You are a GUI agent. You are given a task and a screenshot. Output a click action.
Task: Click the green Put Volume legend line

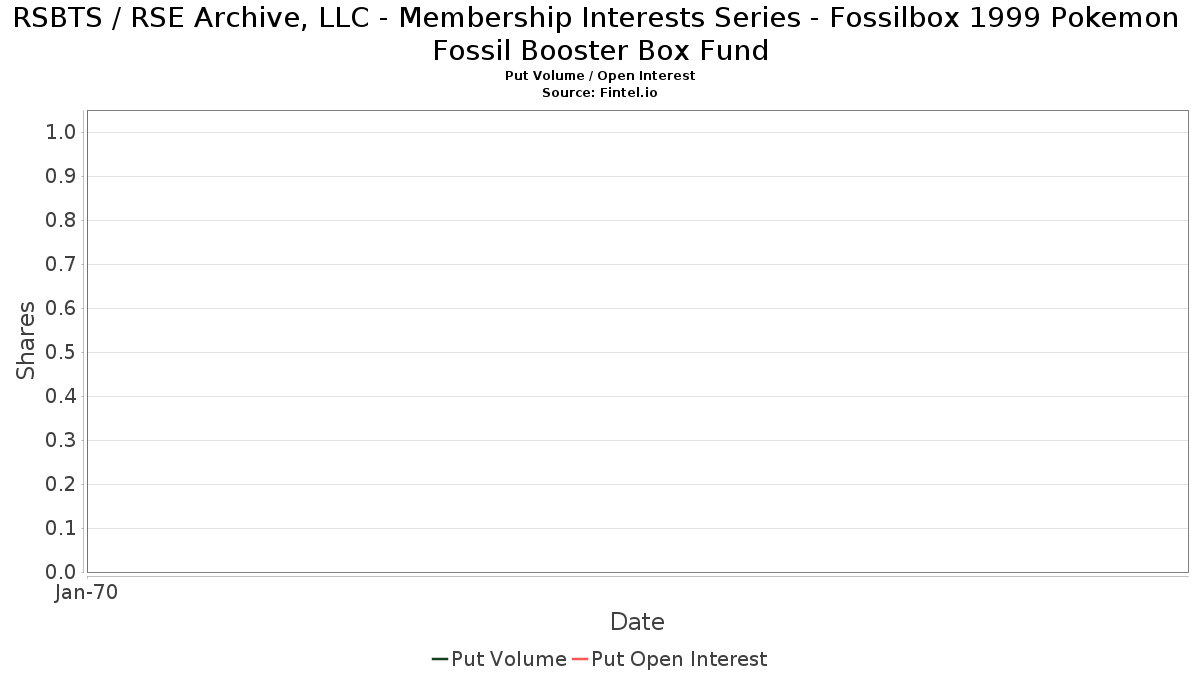439,659
